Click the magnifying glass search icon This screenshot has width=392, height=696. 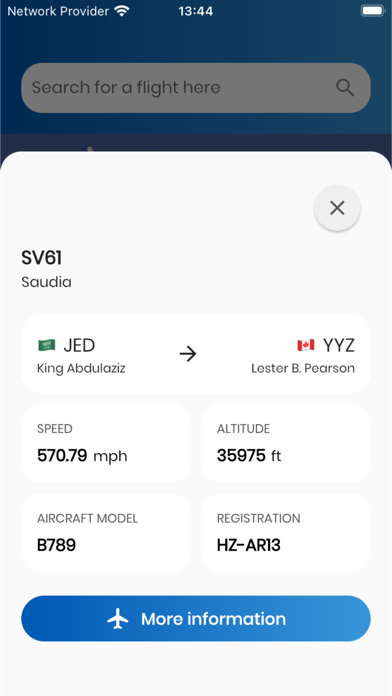(345, 87)
